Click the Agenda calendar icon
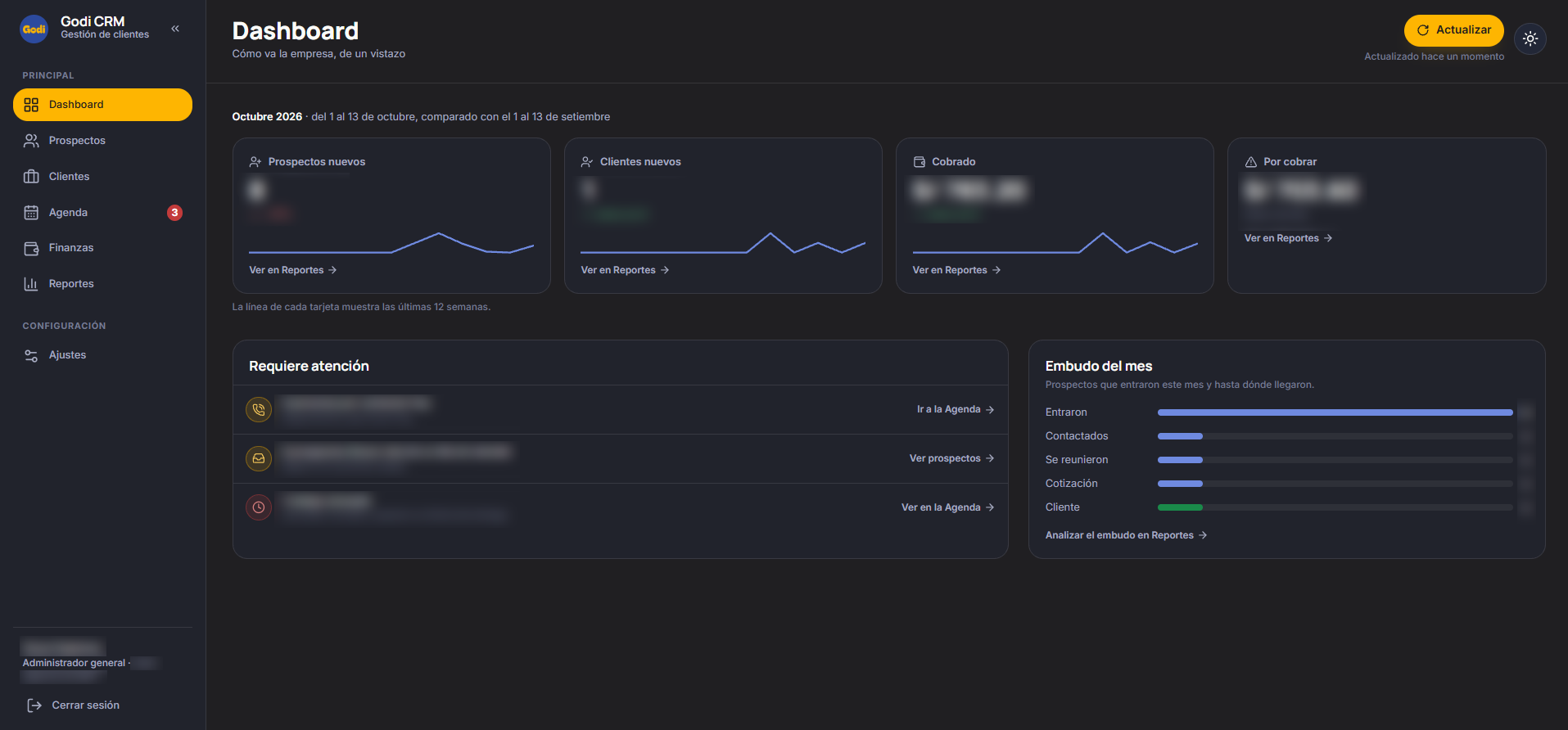Image resolution: width=1568 pixels, height=730 pixels. 31,213
